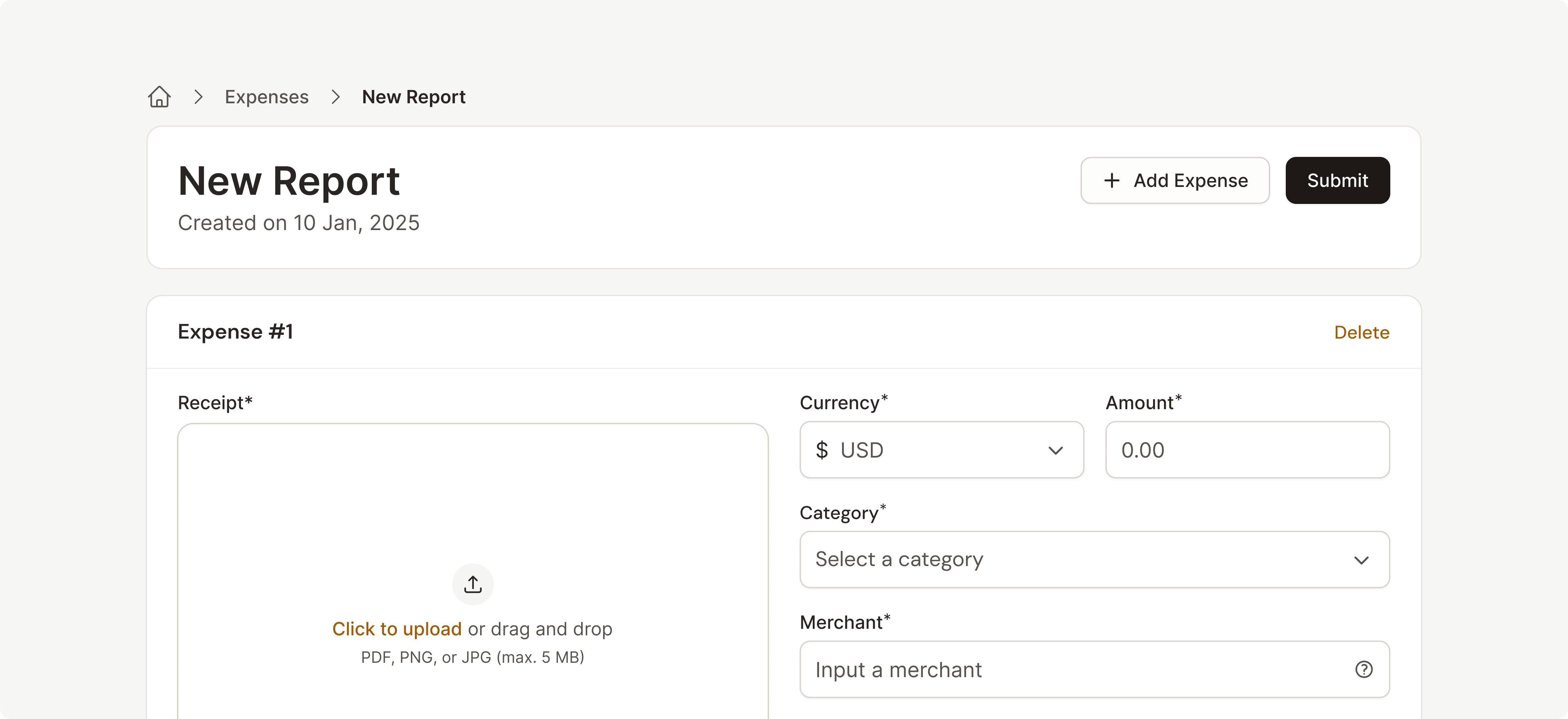Viewport: 1568px width, 719px height.
Task: Click the Input a merchant field
Action: tap(1071, 670)
